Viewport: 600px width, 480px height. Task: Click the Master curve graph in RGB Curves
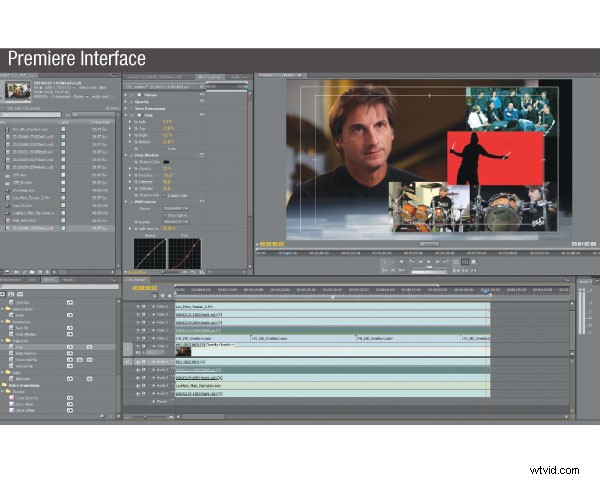tap(150, 253)
